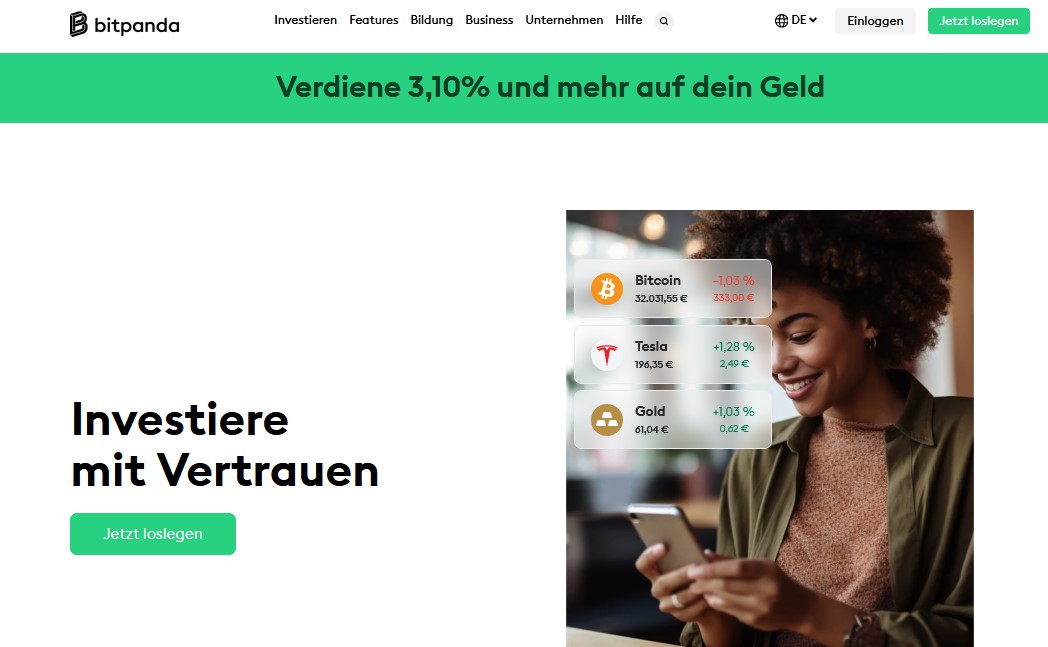Screen dimensions: 1048x647
Task: Click the green Verdiene 3,10% banner
Action: 524,88
